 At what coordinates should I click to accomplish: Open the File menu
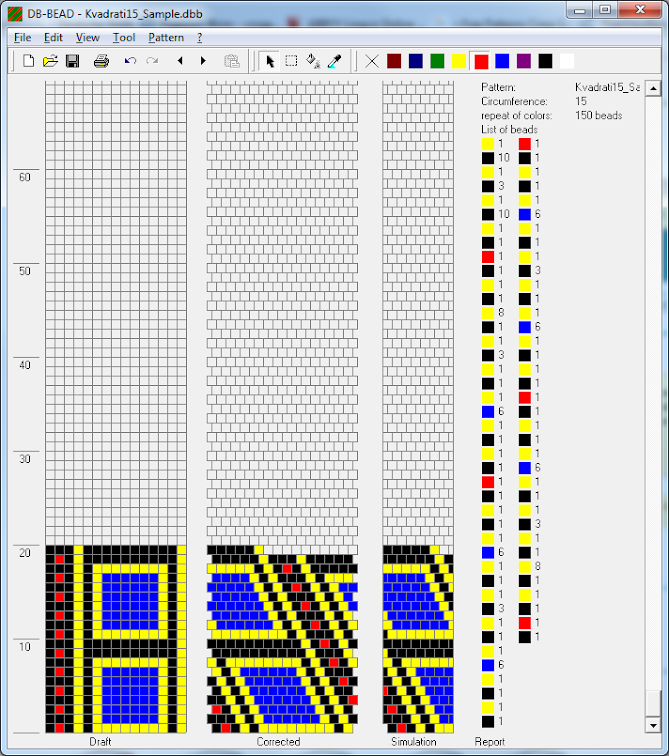tap(22, 38)
